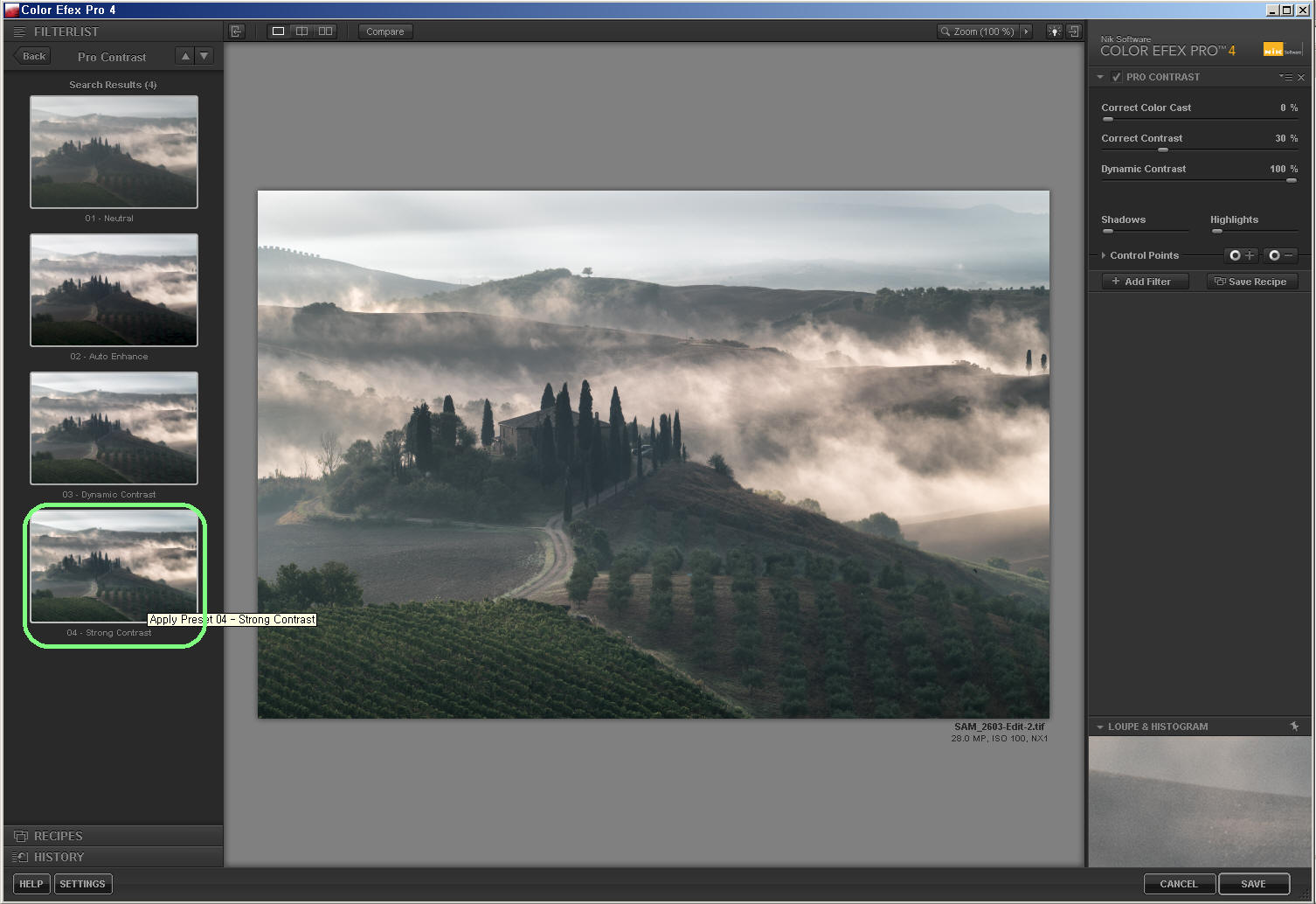The height and width of the screenshot is (904, 1316).
Task: Add a positive control point
Action: point(1241,255)
